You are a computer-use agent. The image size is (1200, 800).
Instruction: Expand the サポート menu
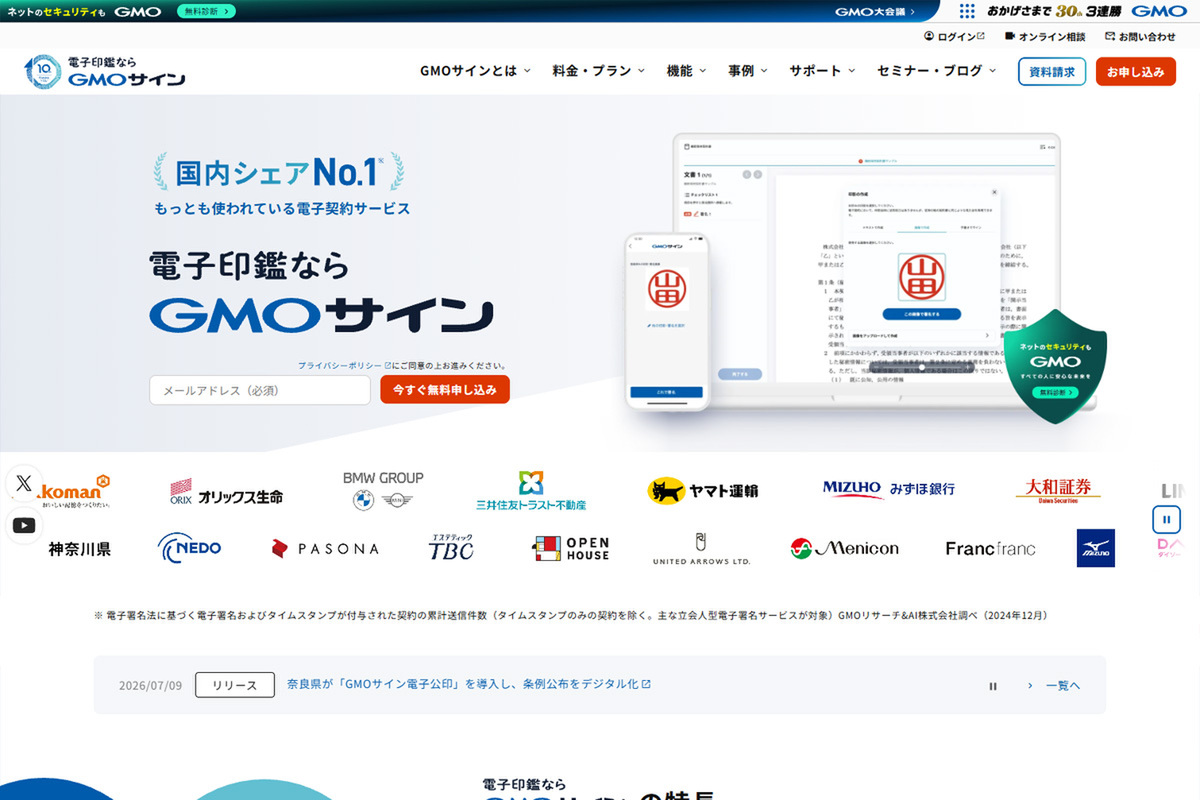(x=822, y=71)
